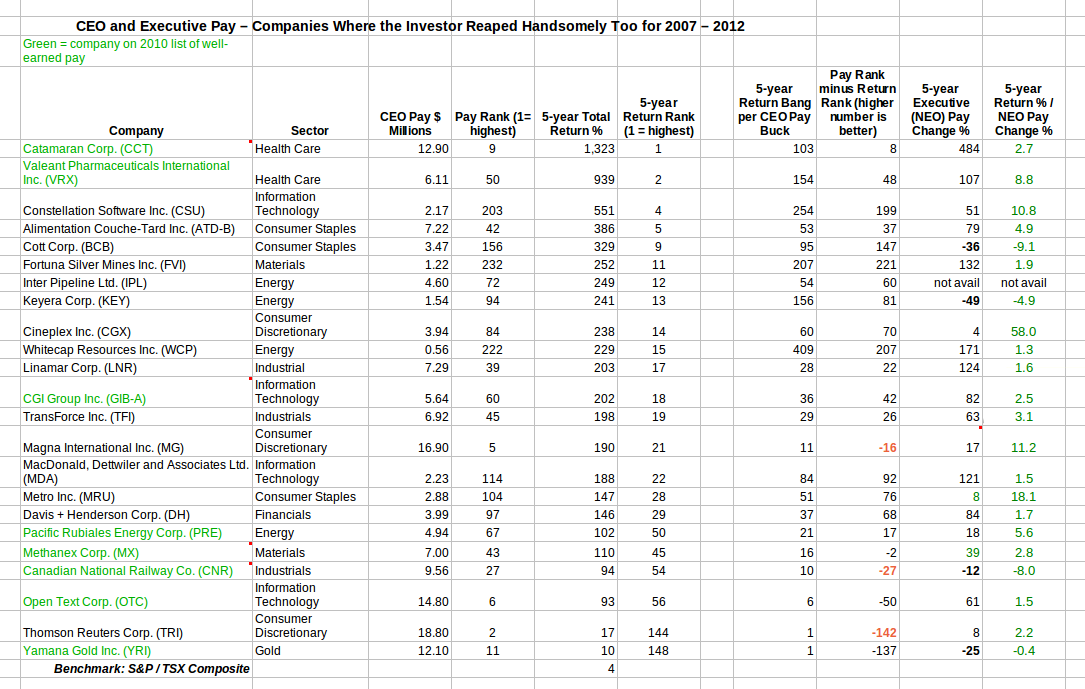1085x689 pixels.
Task: Select Metro's ratio value 18.1
Action: 1023,497
